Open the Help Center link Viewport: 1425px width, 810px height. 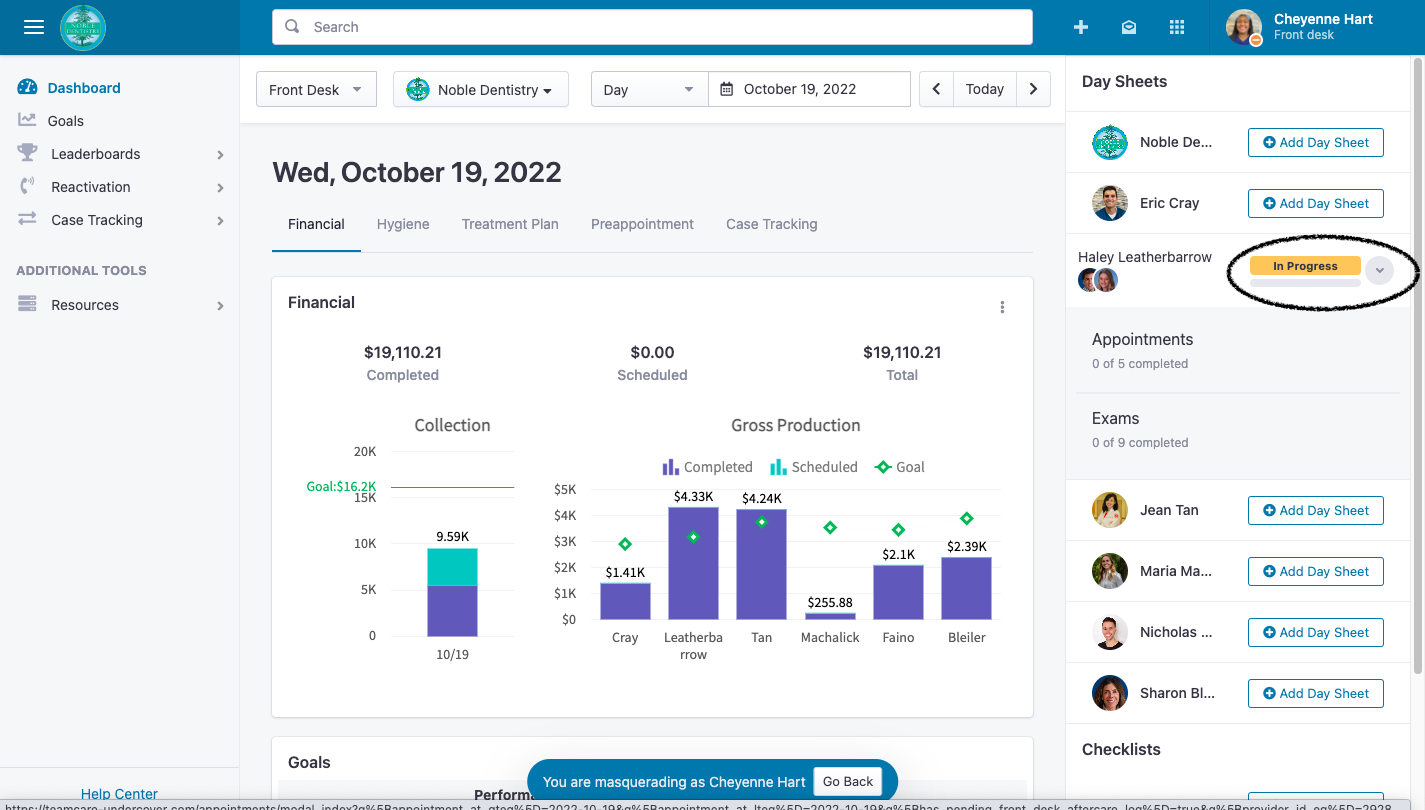pos(119,794)
